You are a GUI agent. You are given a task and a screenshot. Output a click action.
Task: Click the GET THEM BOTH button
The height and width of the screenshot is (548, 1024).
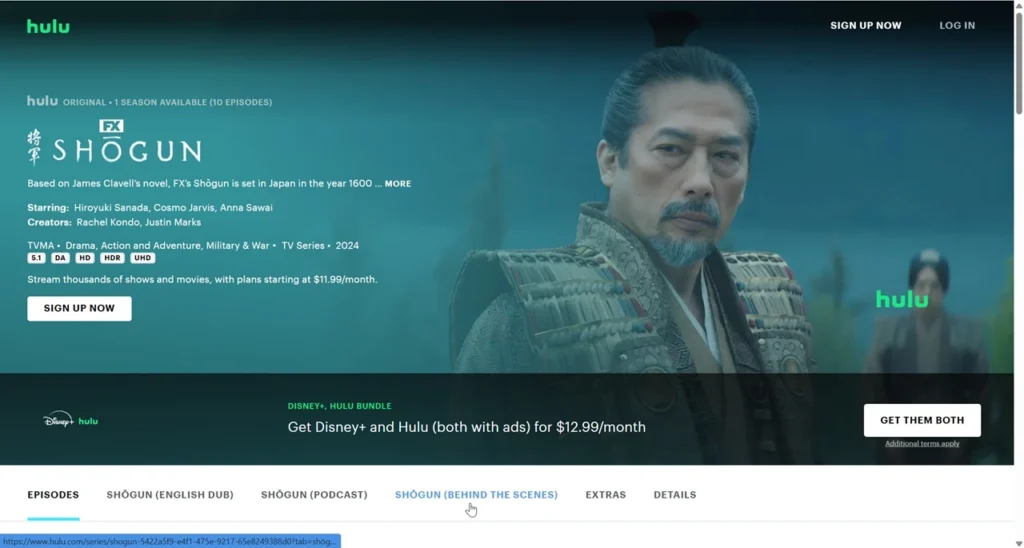point(922,420)
